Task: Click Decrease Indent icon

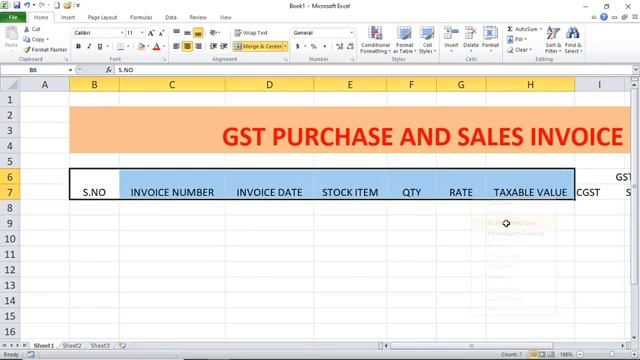Action: [x=213, y=47]
